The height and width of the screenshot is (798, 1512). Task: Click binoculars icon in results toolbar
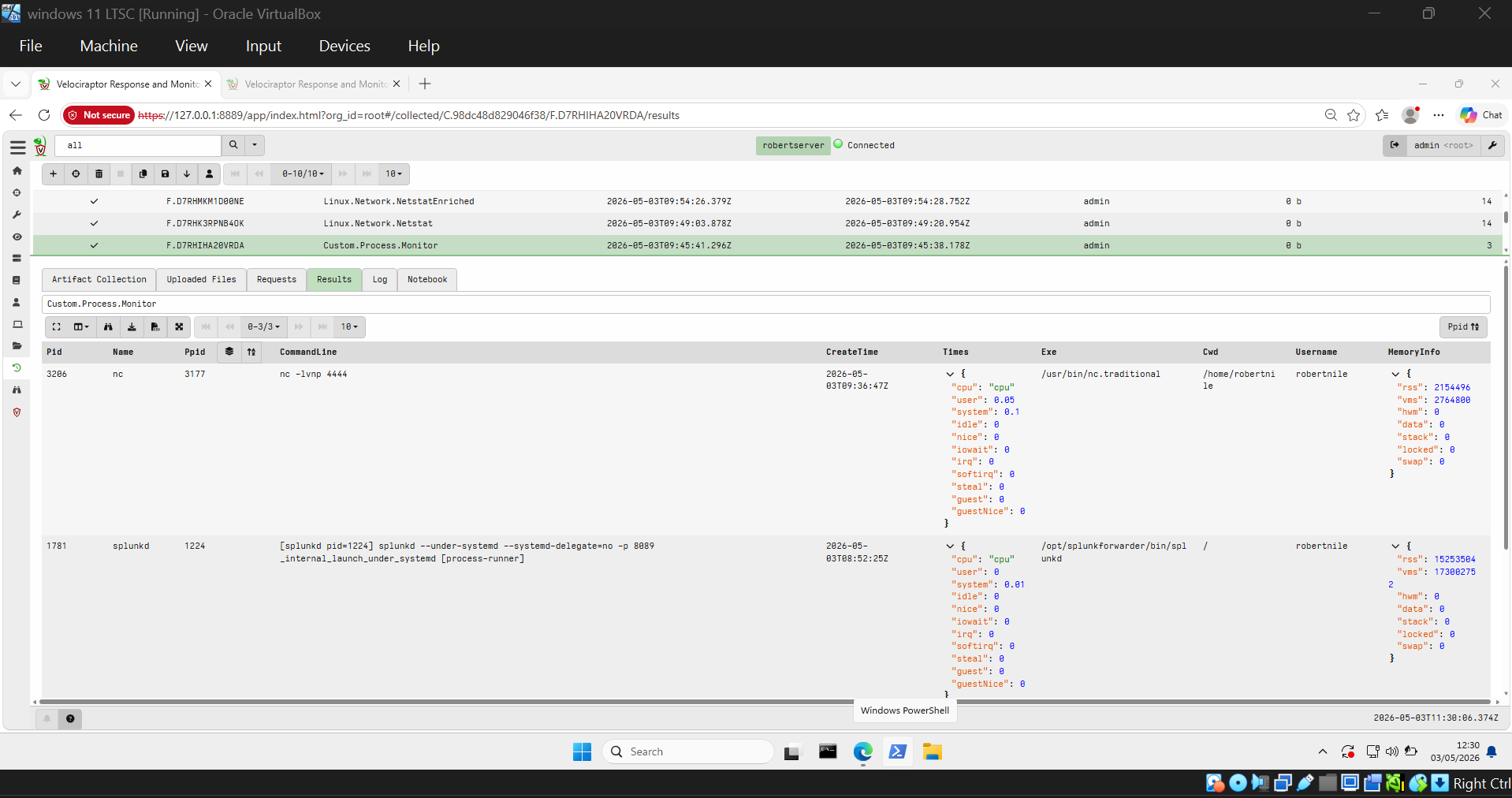click(x=108, y=326)
